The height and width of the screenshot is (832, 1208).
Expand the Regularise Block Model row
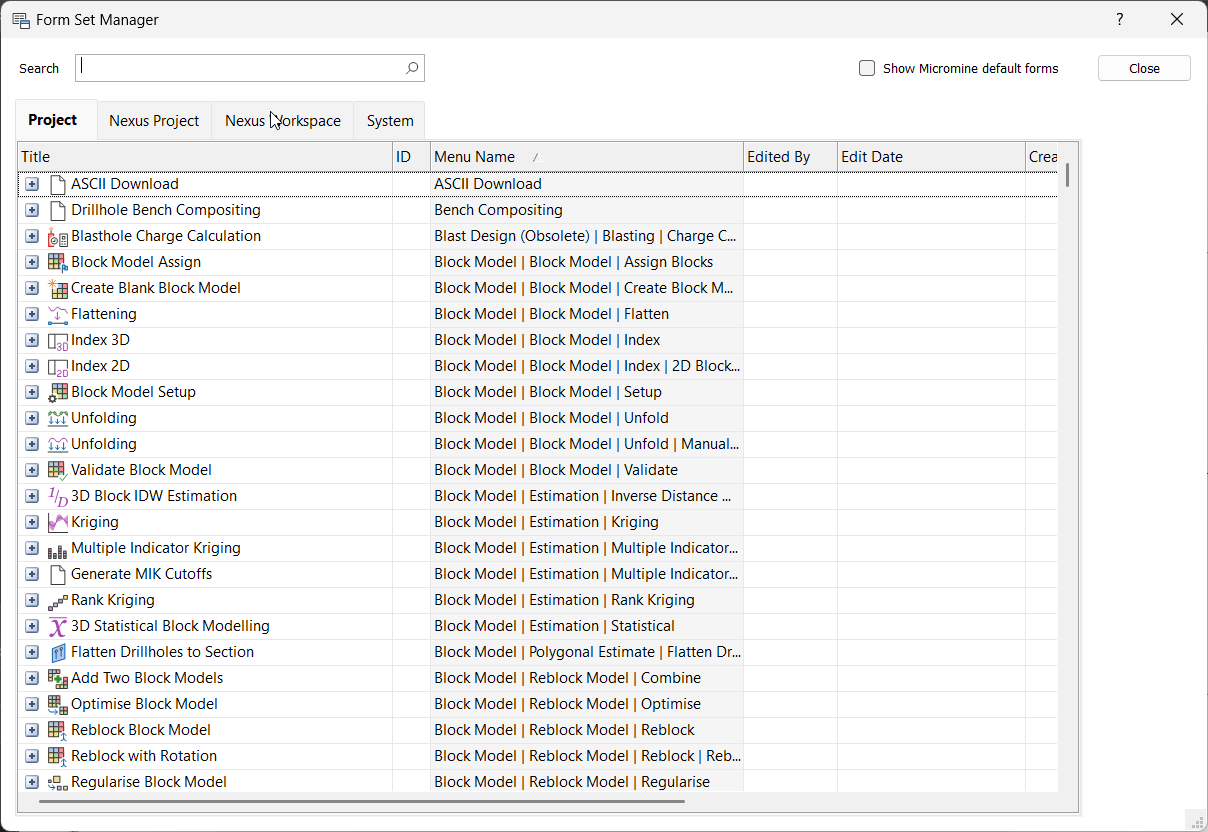(32, 782)
